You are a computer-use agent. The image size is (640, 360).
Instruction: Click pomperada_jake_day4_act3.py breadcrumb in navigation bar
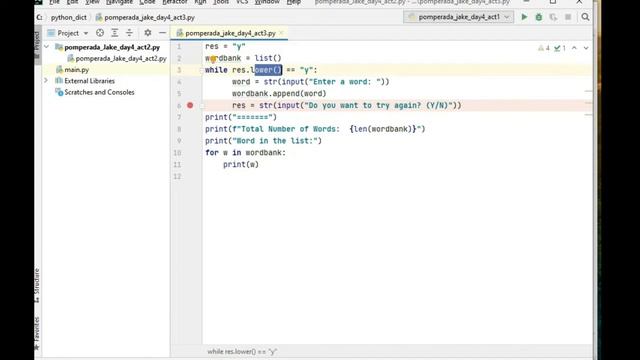(149, 18)
